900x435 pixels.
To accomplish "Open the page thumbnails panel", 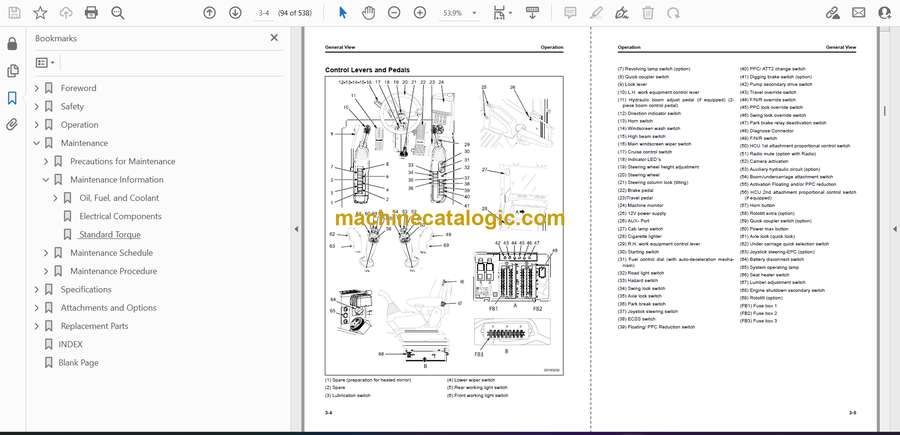I will (12, 71).
